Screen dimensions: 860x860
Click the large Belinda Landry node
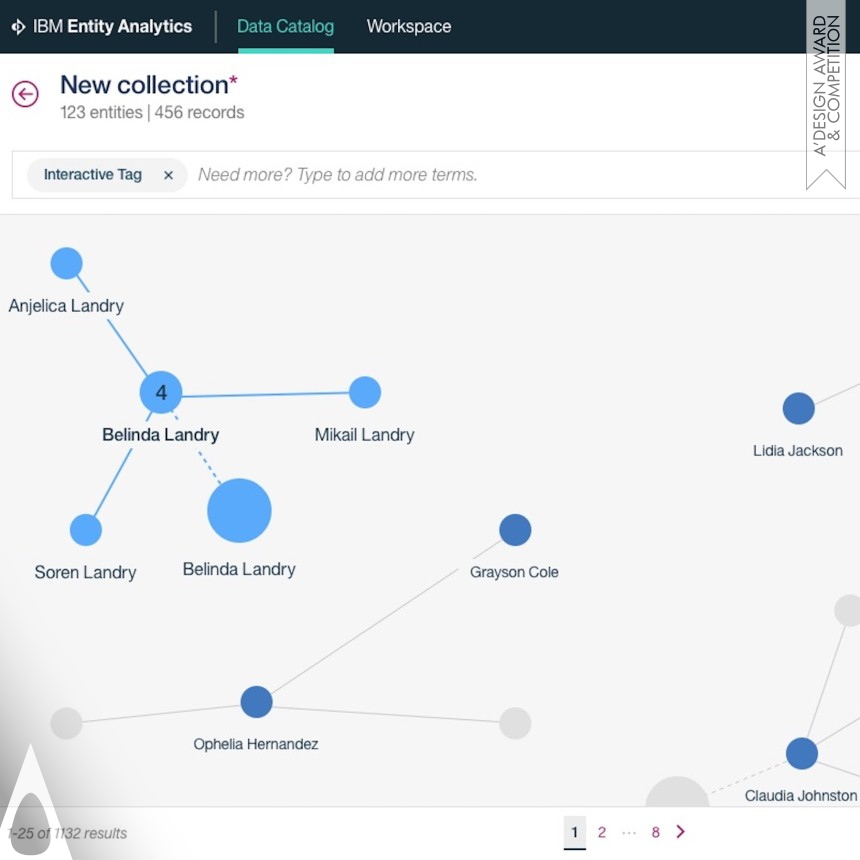pos(239,511)
